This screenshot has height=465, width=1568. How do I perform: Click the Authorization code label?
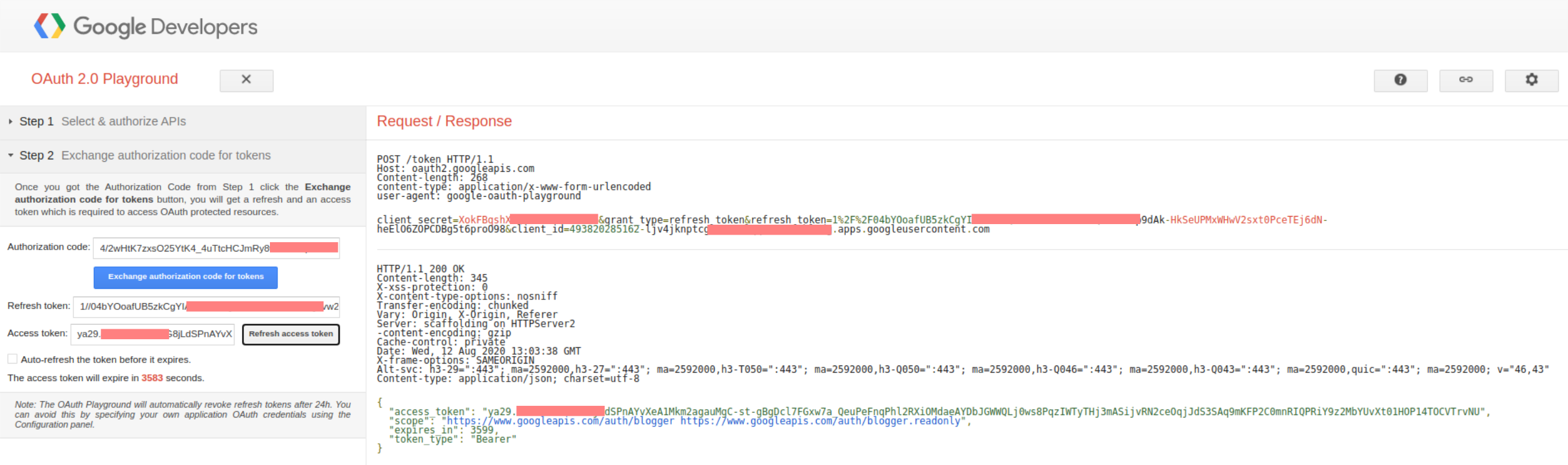coord(49,247)
